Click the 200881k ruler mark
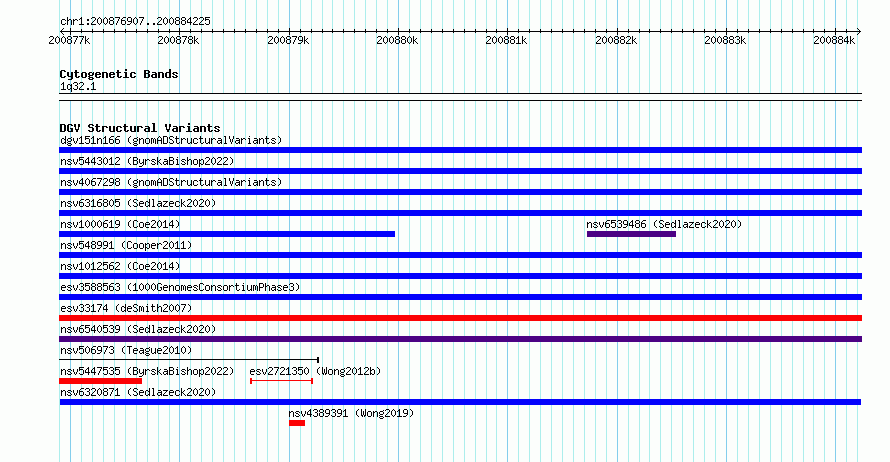 click(x=506, y=40)
